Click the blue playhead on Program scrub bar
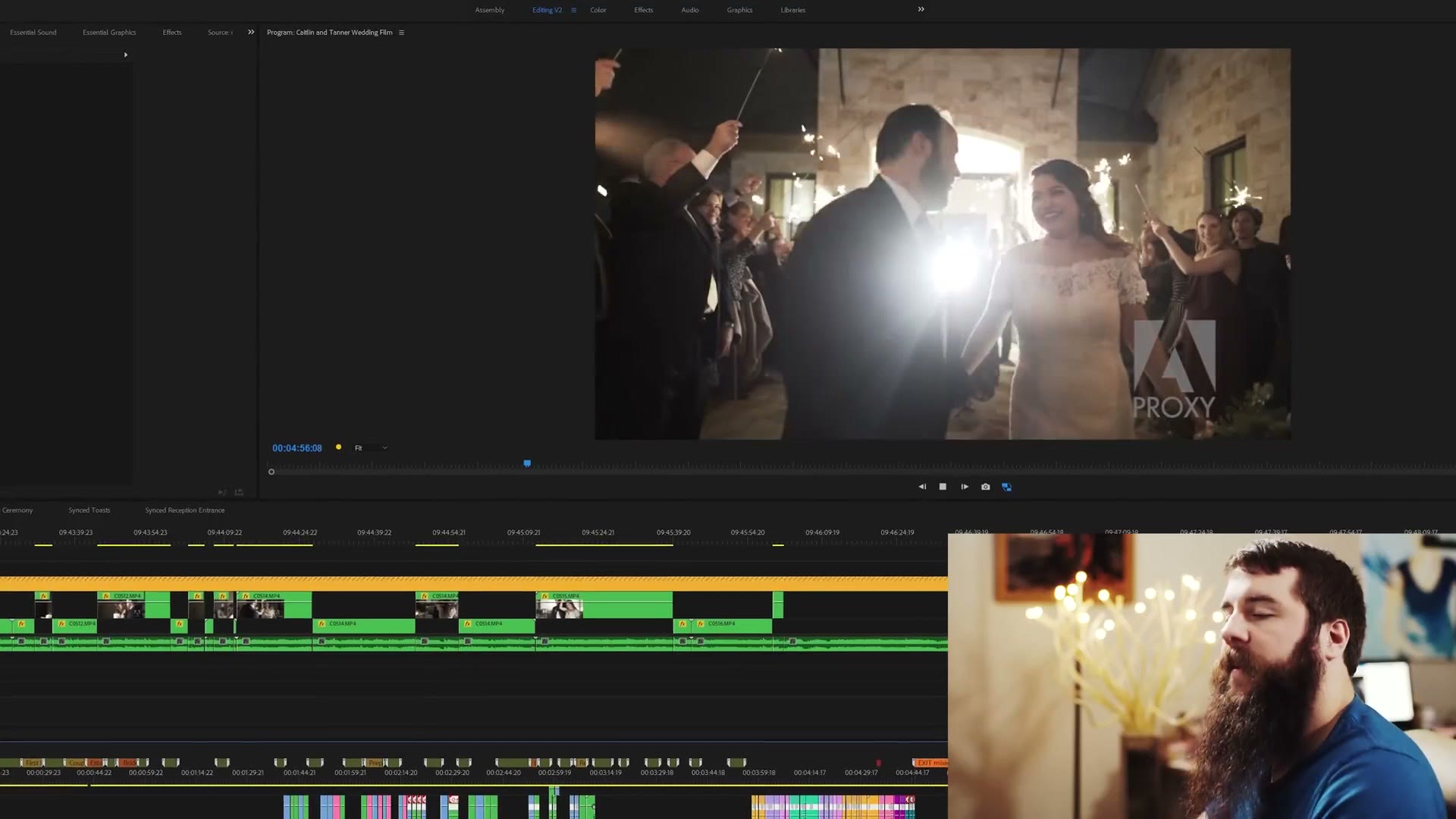 527,463
